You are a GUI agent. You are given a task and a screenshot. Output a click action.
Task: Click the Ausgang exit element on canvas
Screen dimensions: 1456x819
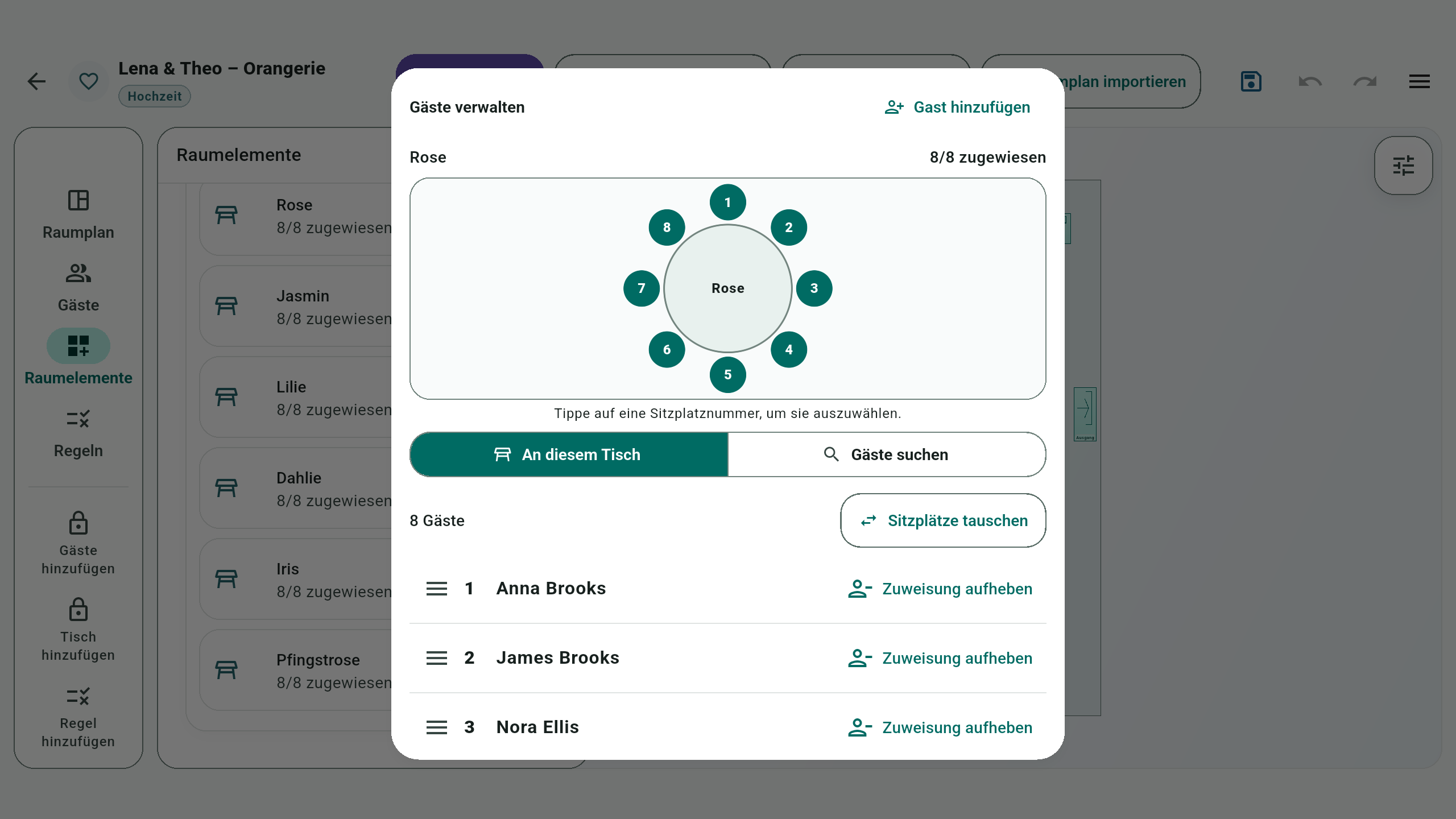(x=1085, y=415)
